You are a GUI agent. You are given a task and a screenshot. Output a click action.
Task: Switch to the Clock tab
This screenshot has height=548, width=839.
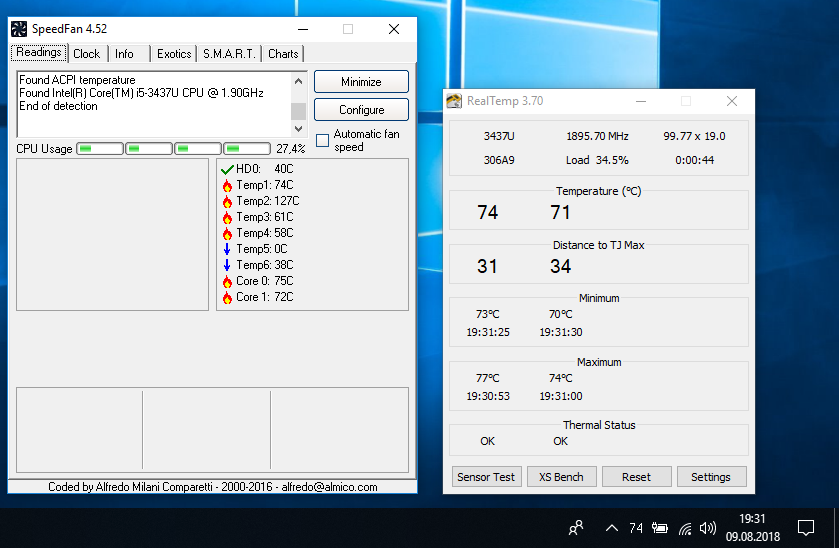coord(86,54)
